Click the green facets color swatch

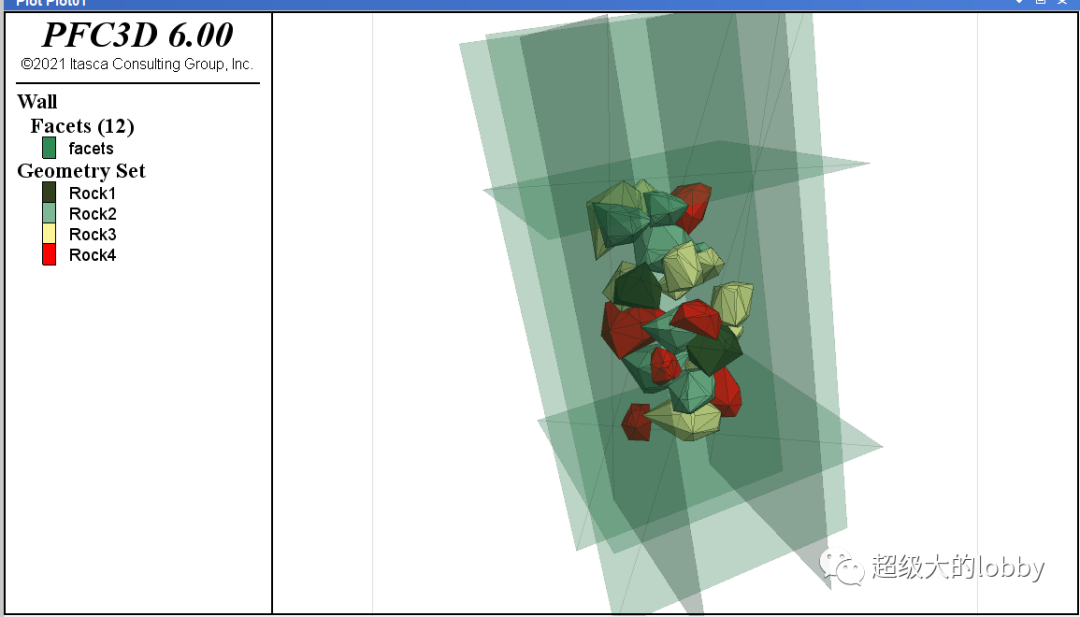click(x=49, y=148)
